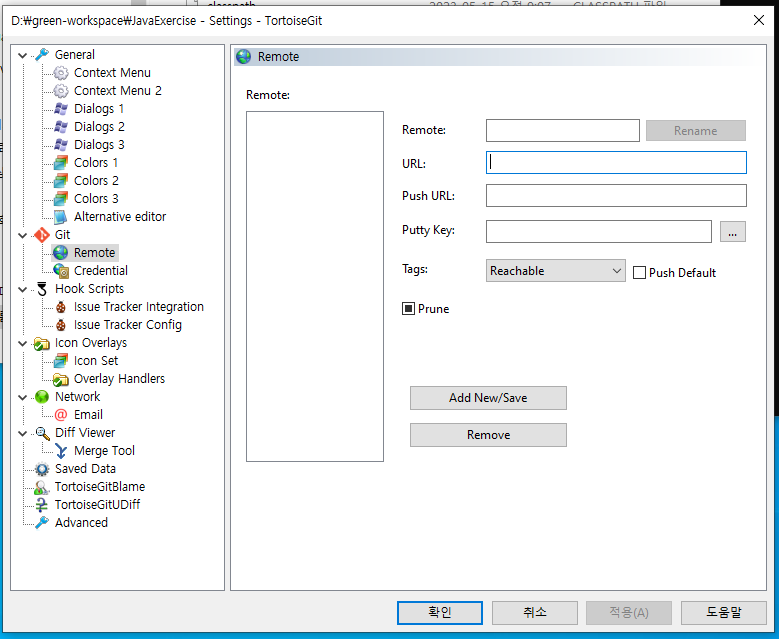Click the disabled 적용(A) button
This screenshot has height=639, width=779.
(629, 612)
